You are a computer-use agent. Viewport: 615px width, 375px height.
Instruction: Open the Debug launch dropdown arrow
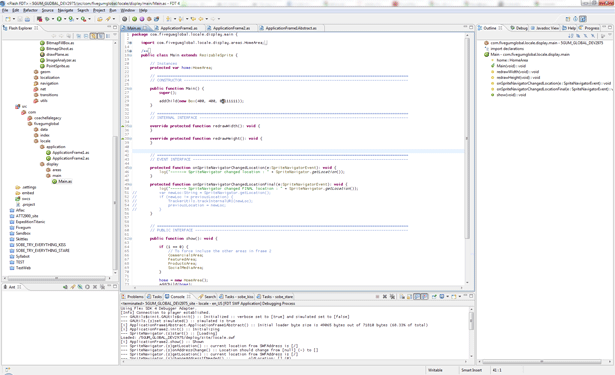[x=53, y=19]
